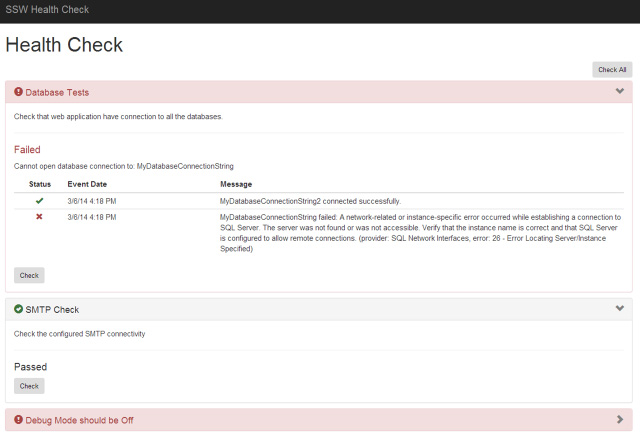Run Check under SMTP Check Passed

pyautogui.click(x=29, y=385)
